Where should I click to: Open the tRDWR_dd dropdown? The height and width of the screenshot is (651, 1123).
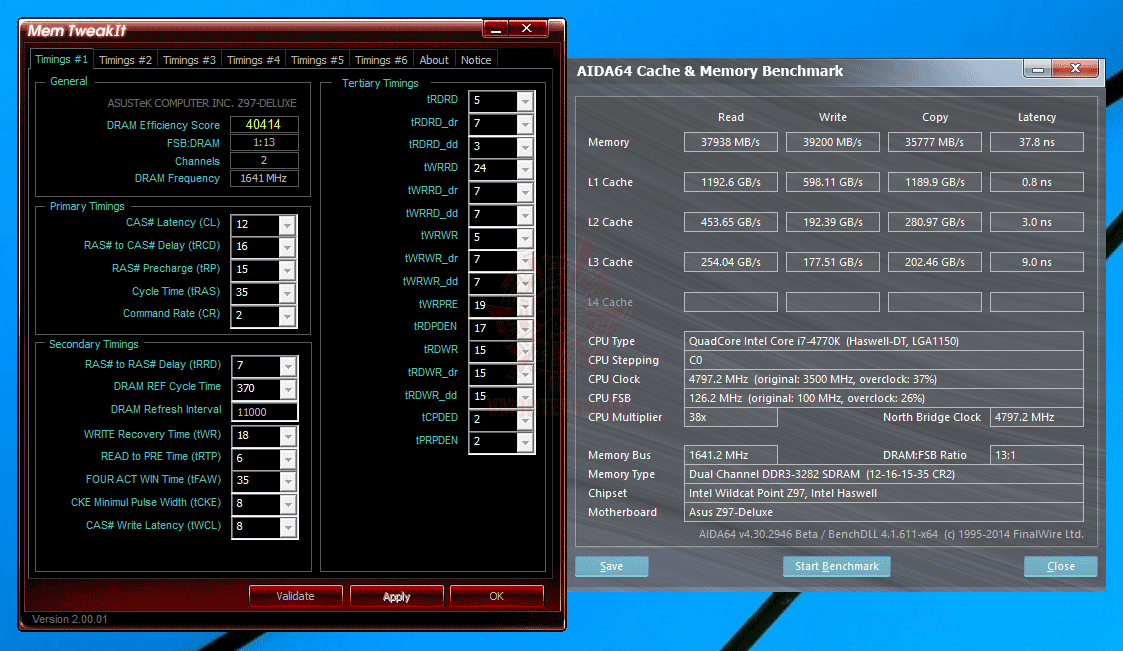click(525, 397)
